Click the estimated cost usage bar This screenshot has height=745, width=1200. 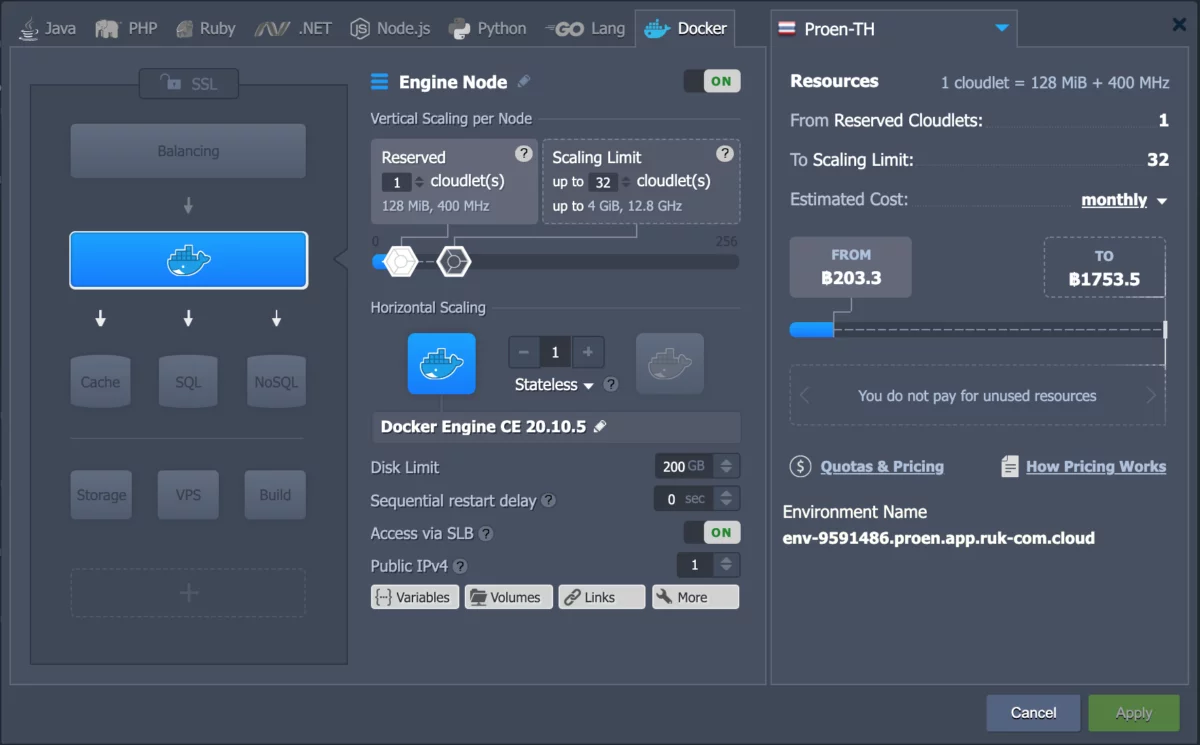(977, 329)
